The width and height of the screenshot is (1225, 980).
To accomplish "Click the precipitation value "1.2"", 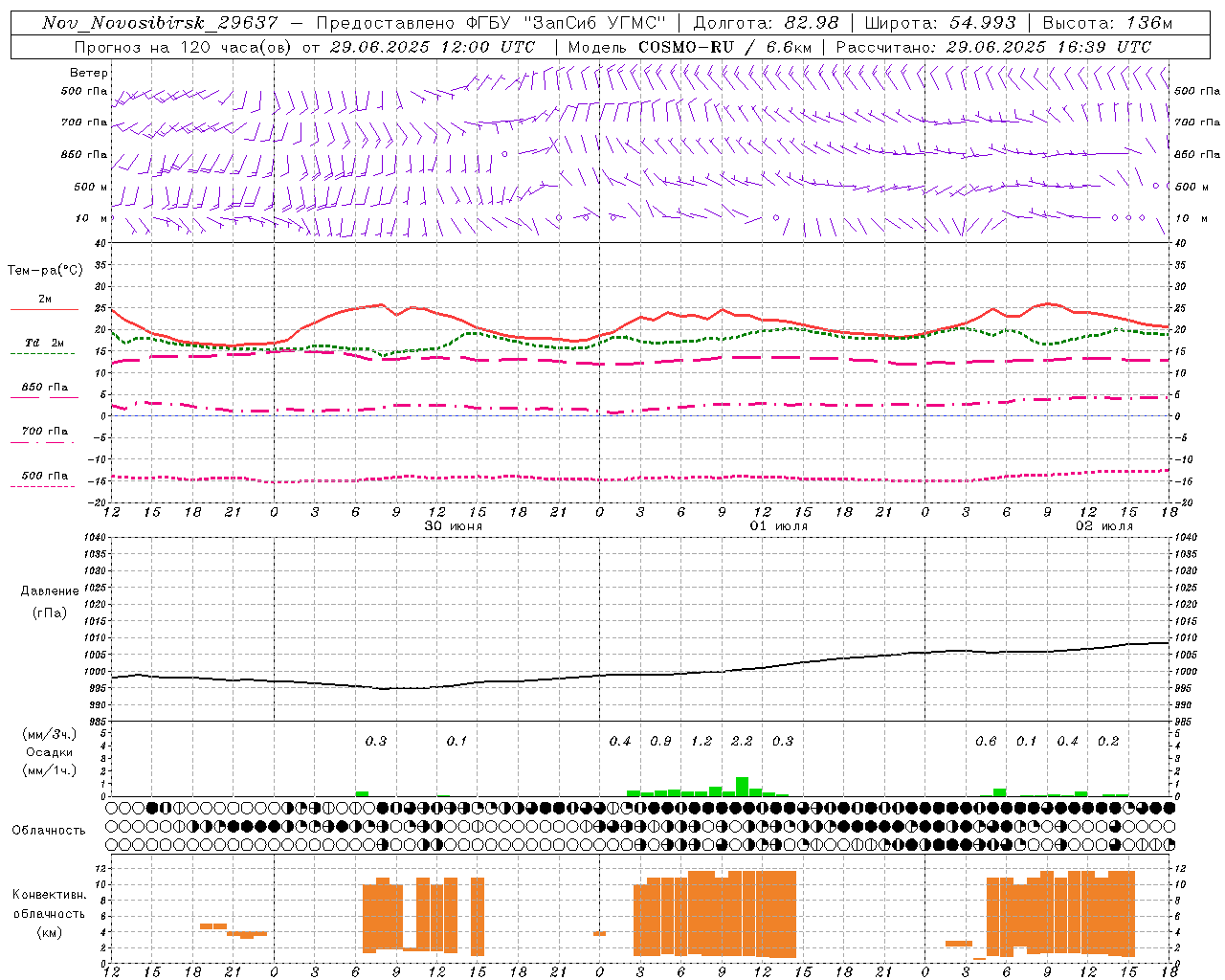I will (702, 741).
